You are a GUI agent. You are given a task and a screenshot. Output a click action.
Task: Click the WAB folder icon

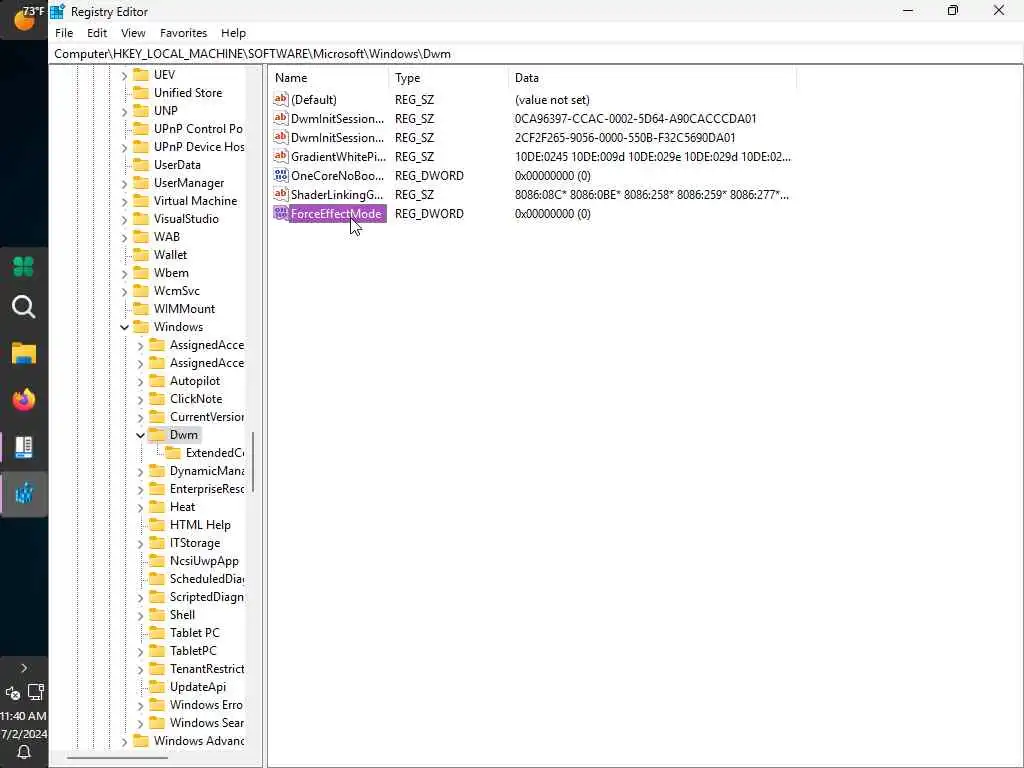pyautogui.click(x=141, y=236)
